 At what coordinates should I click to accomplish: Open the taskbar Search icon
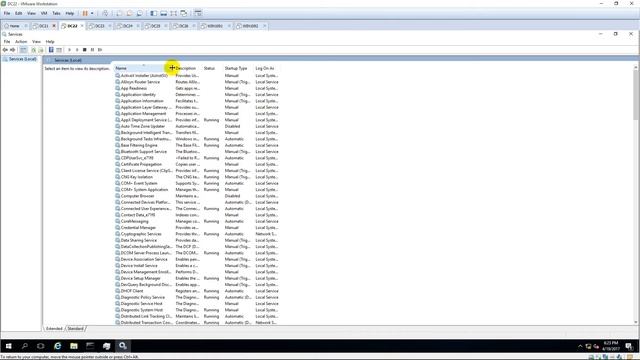24,346
